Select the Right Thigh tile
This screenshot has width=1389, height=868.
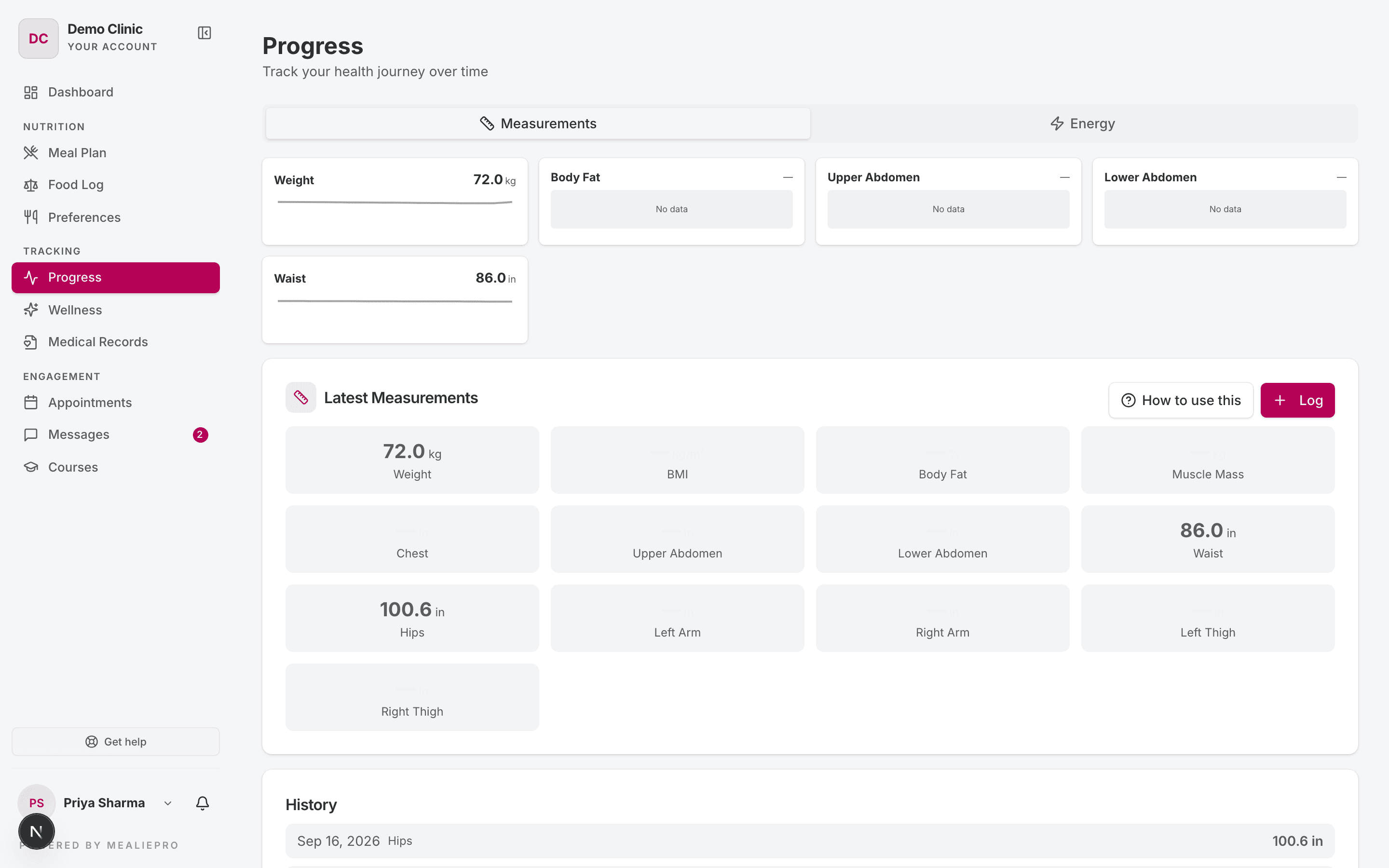click(x=412, y=697)
